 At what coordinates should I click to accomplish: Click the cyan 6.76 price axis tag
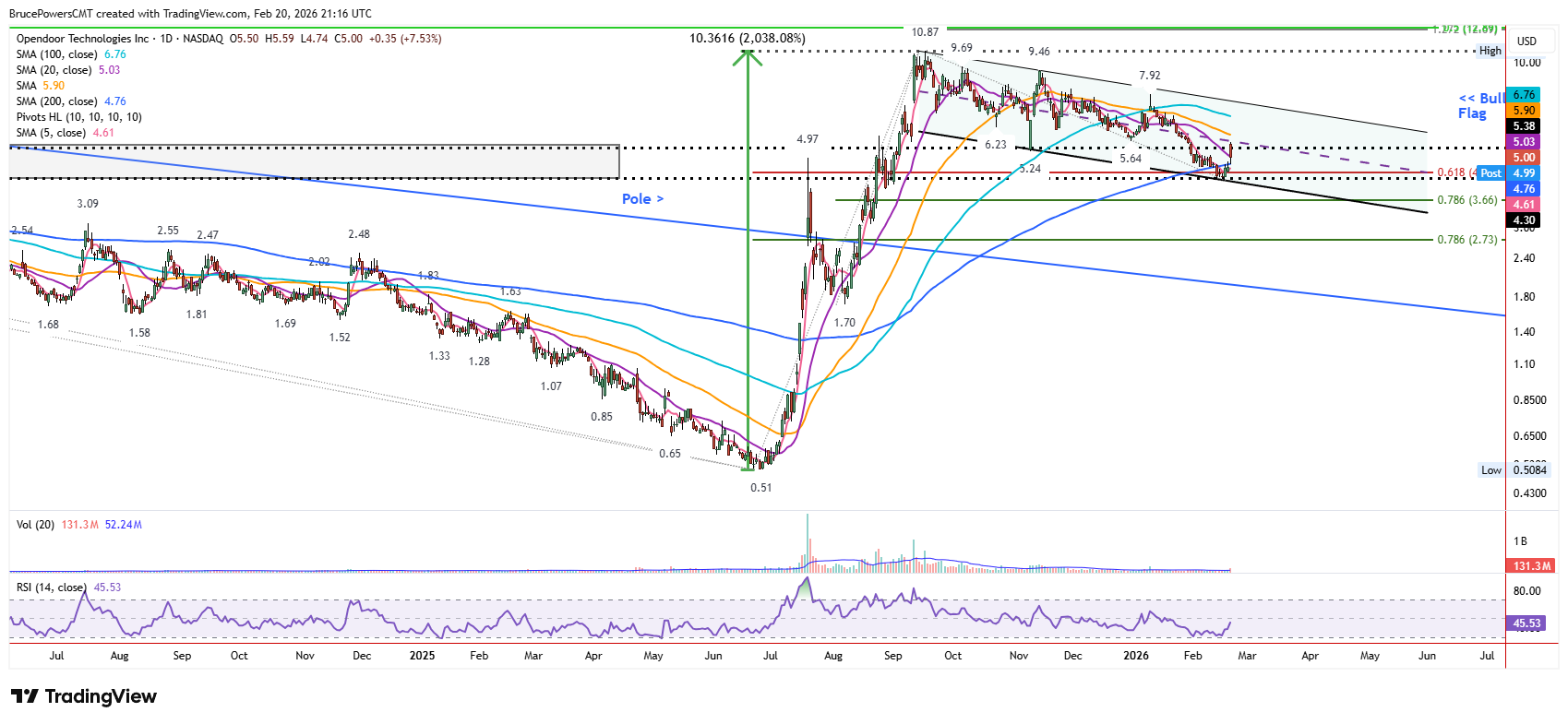(x=1524, y=95)
